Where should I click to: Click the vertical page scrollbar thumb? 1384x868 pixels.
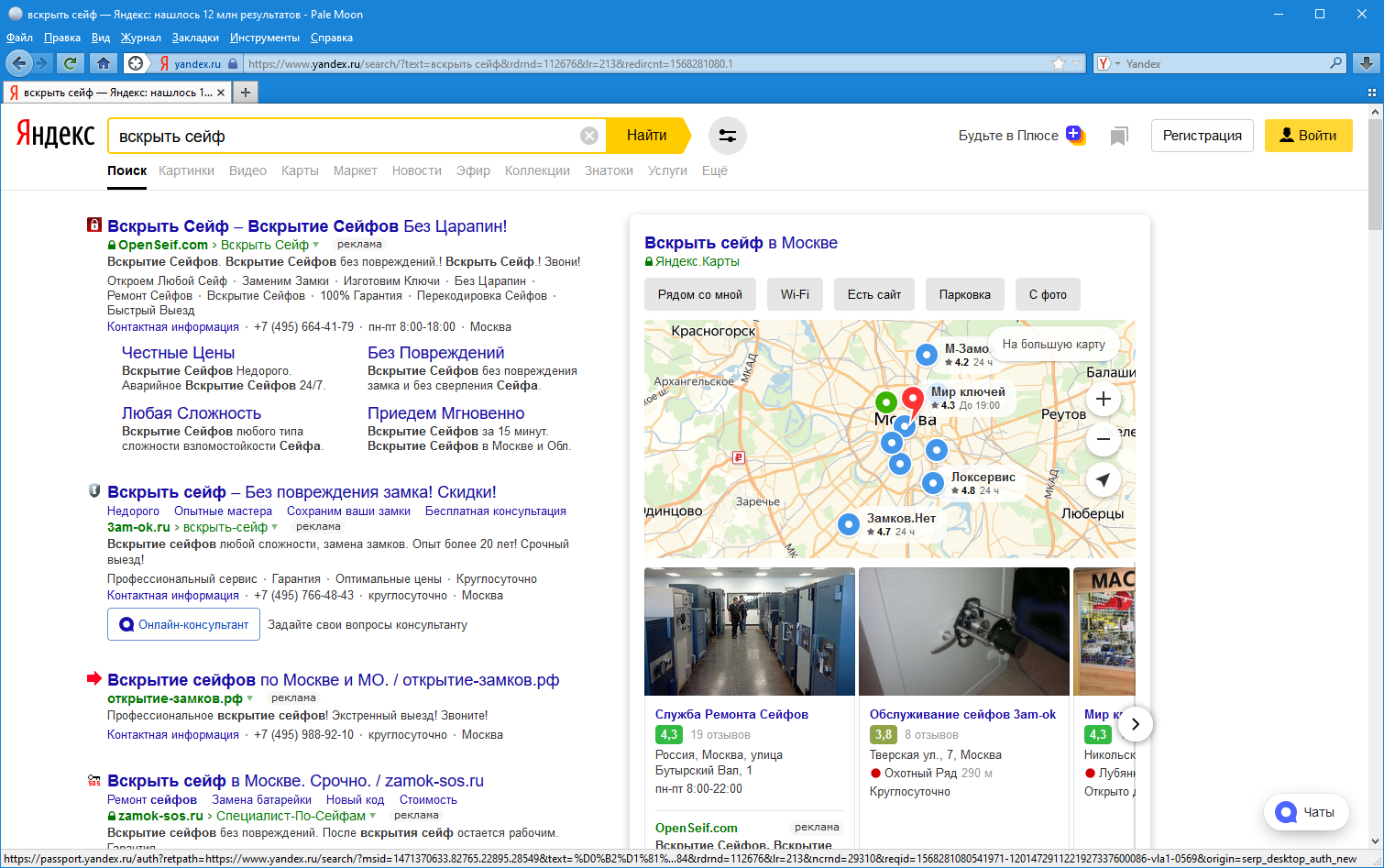pyautogui.click(x=1375, y=174)
